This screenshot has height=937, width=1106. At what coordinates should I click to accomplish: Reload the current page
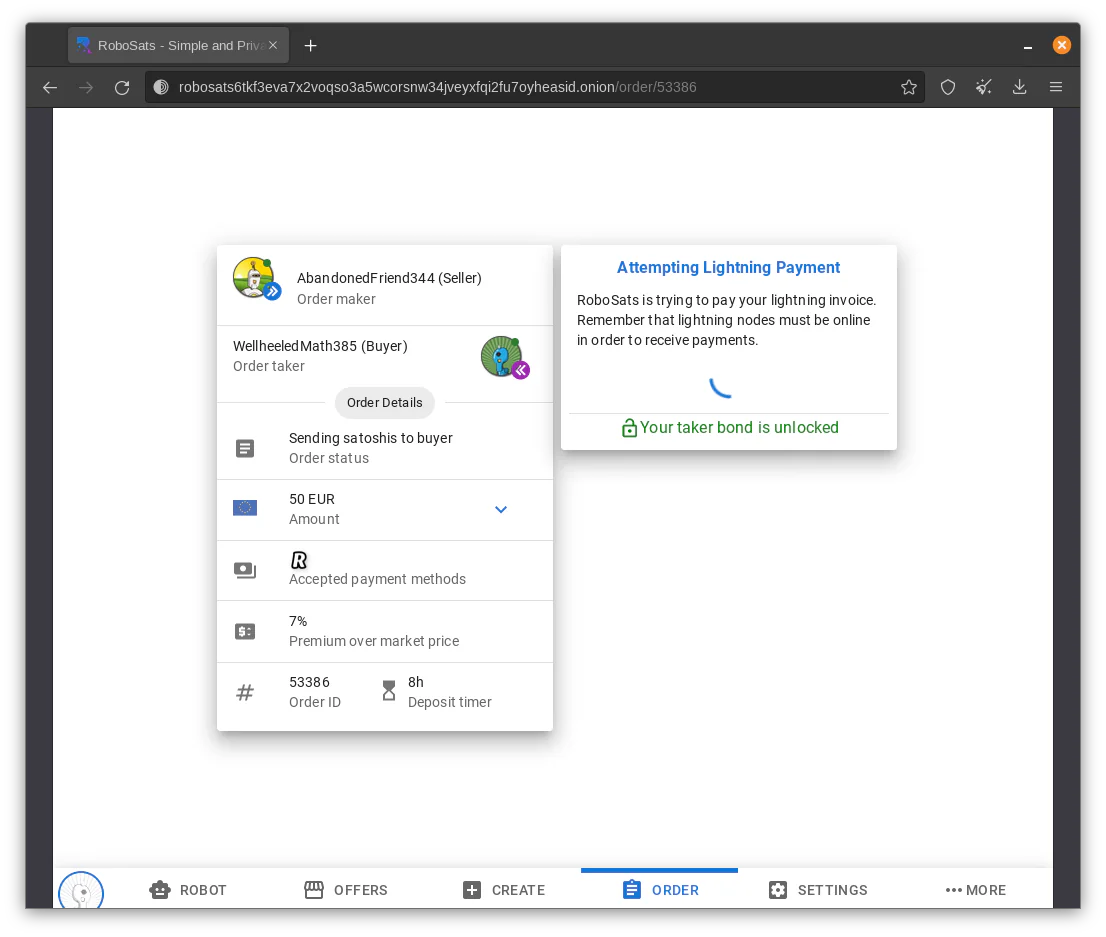(122, 87)
